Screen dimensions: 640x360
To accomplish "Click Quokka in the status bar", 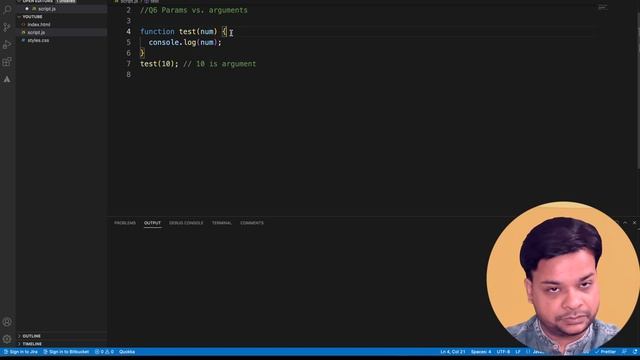I will click(127, 352).
